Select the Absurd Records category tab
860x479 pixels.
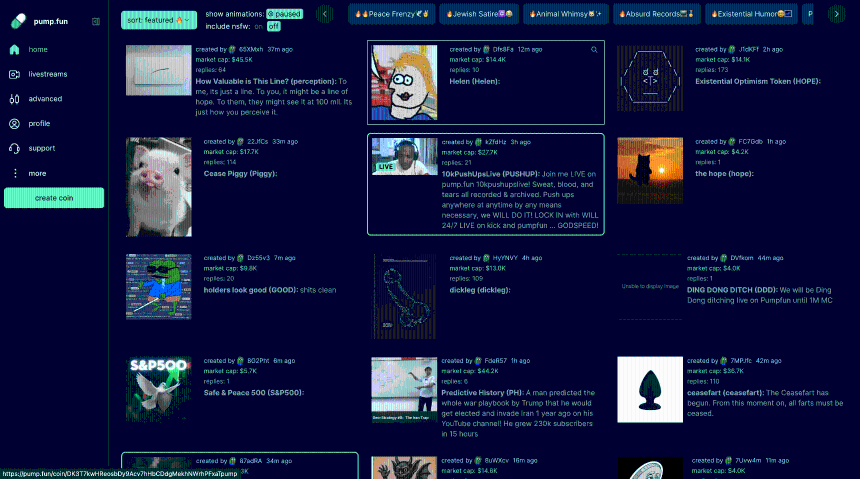657,14
